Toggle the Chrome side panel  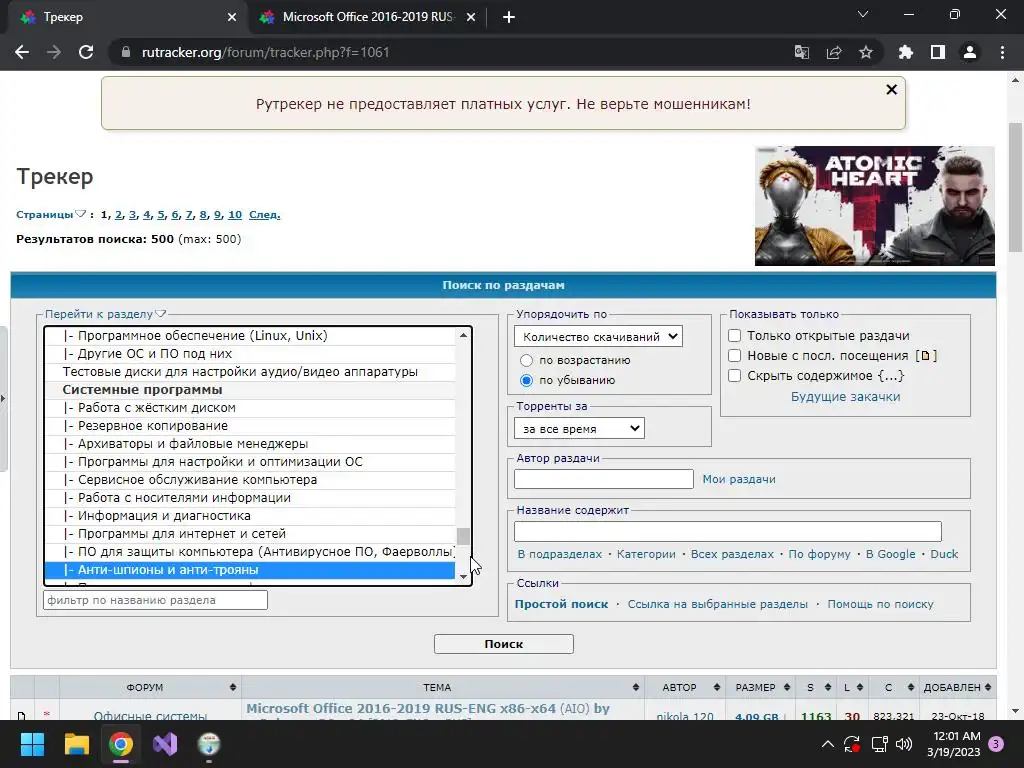tap(938, 52)
